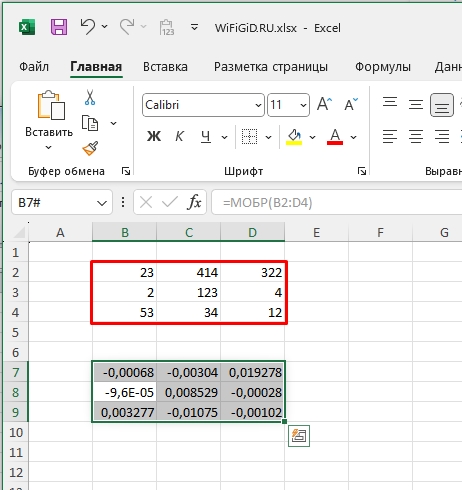The width and height of the screenshot is (462, 490).
Task: Select all cells with corner triangle
Action: 19,232
